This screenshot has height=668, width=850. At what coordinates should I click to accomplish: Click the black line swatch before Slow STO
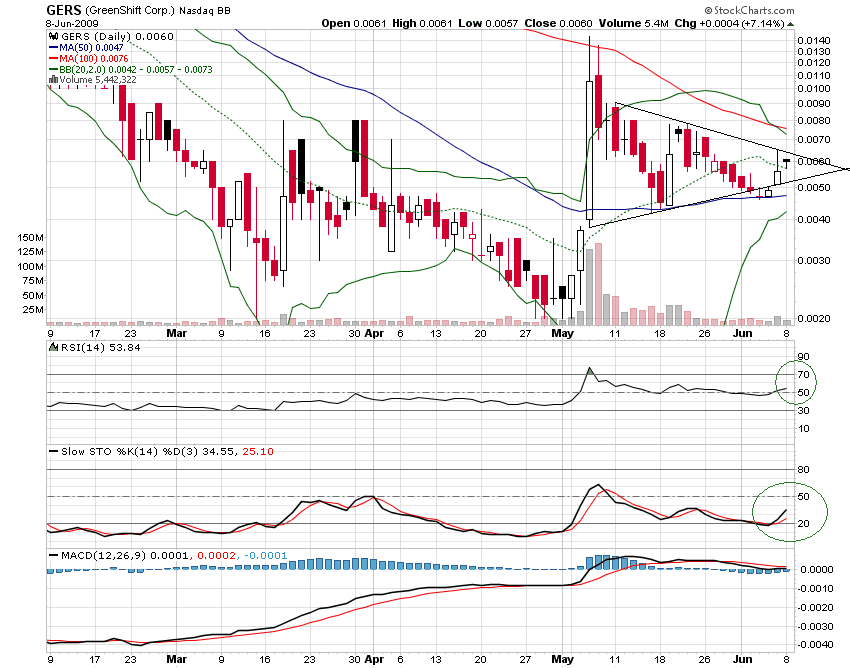pyautogui.click(x=53, y=451)
